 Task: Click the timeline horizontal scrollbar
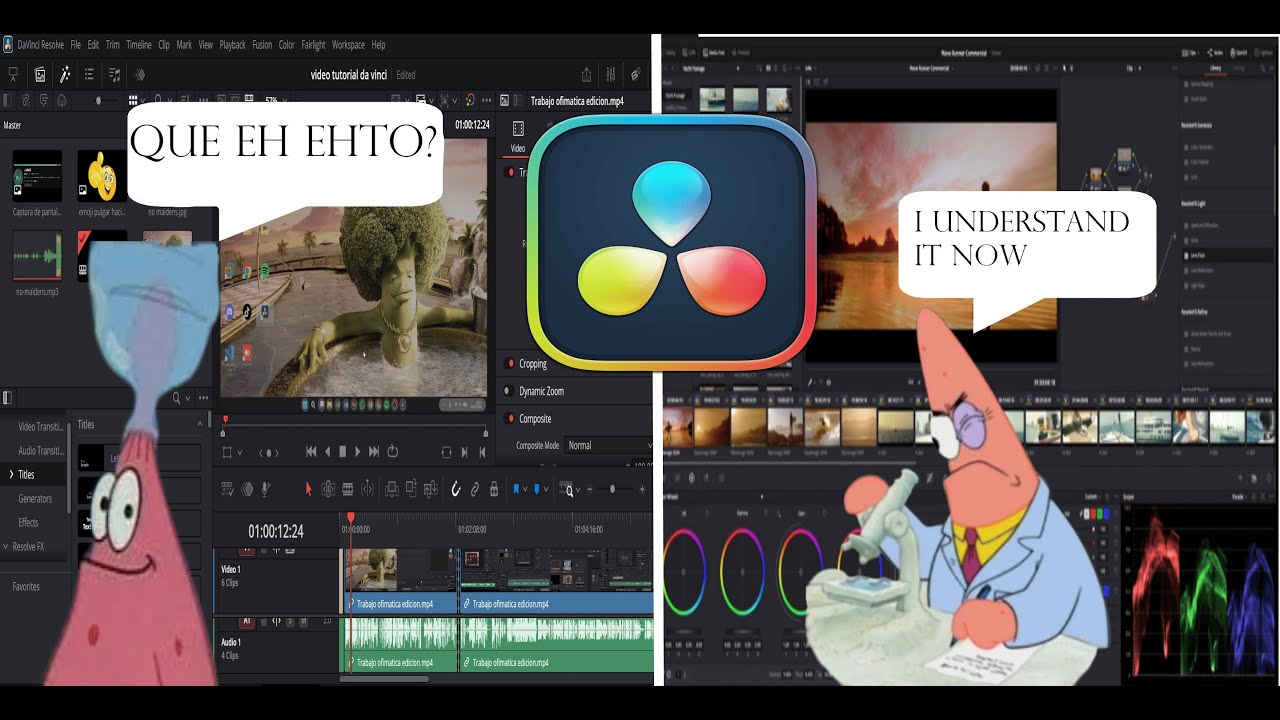tap(384, 679)
